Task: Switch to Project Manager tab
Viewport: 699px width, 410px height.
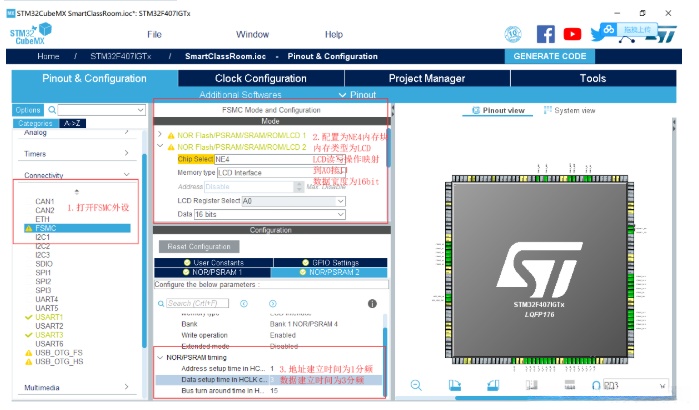Action: 427,78
